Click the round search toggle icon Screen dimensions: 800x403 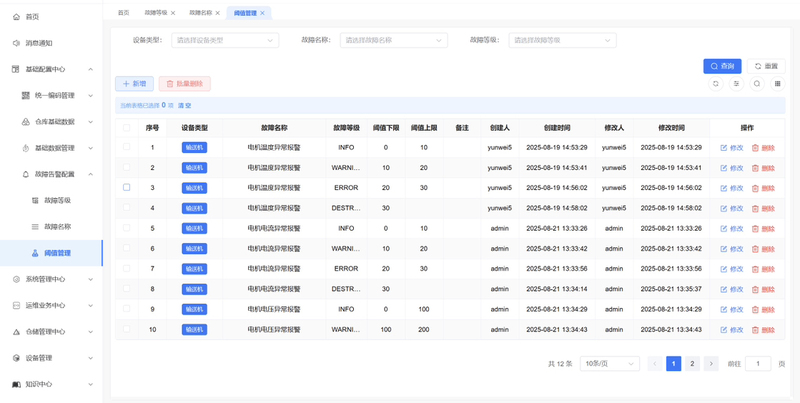(x=757, y=84)
